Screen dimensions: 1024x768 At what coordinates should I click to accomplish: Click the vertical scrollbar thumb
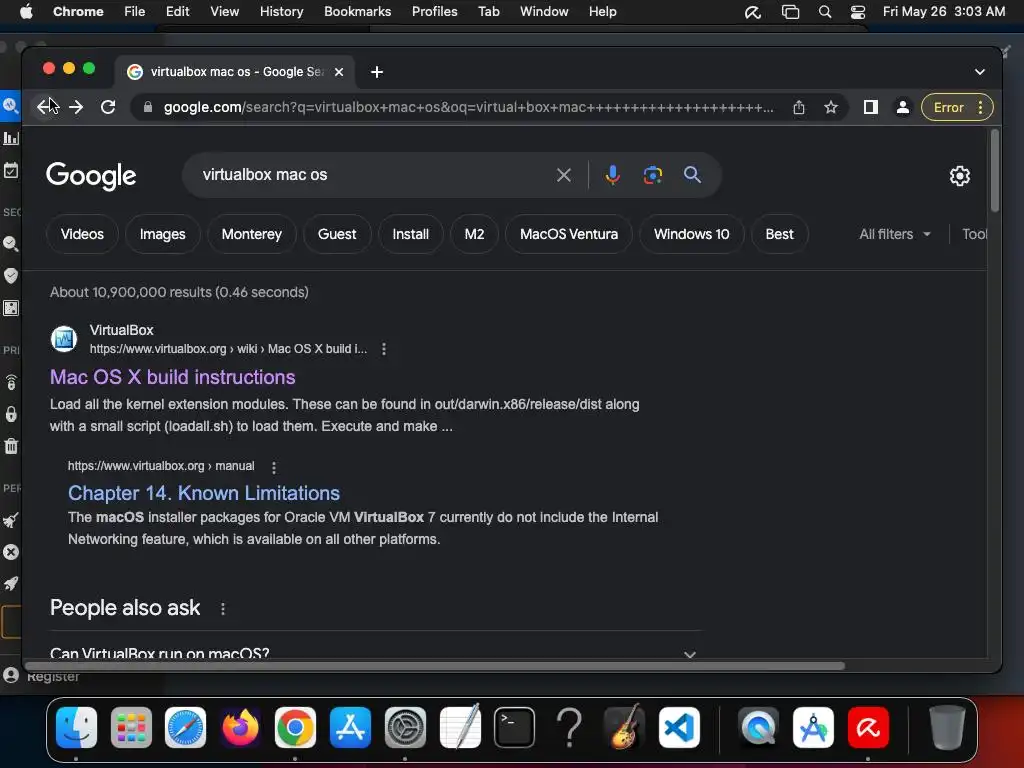[995, 171]
